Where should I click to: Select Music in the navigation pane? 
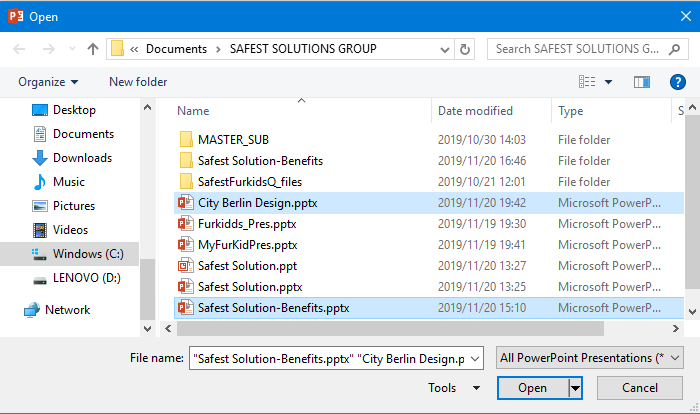(68, 182)
